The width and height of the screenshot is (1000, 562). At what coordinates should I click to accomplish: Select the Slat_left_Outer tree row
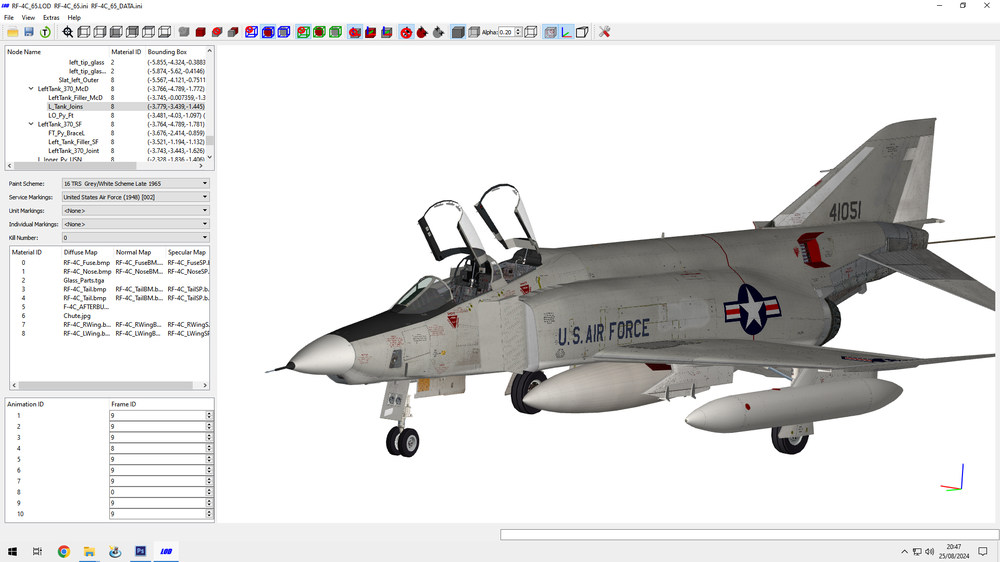[105, 80]
